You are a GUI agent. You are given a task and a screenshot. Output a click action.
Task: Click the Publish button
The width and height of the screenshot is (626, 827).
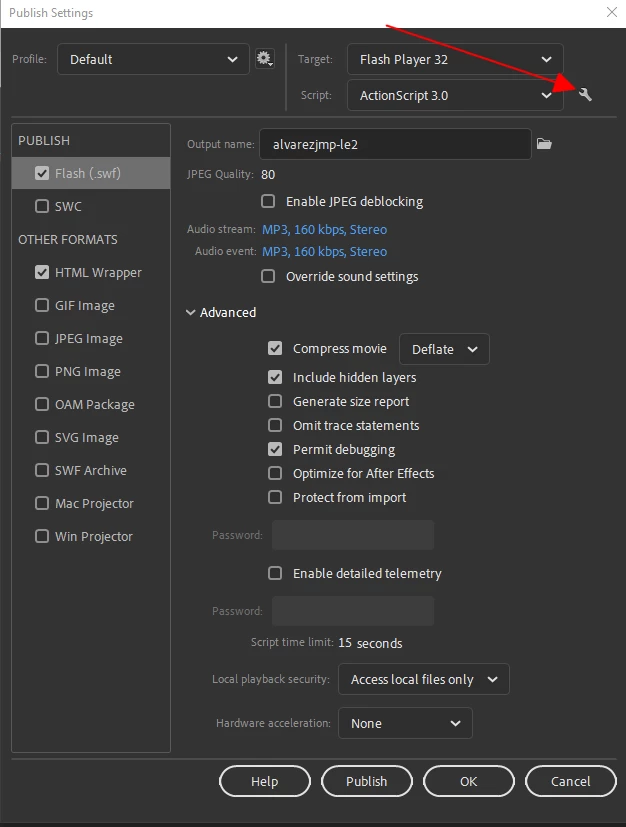pyautogui.click(x=366, y=781)
